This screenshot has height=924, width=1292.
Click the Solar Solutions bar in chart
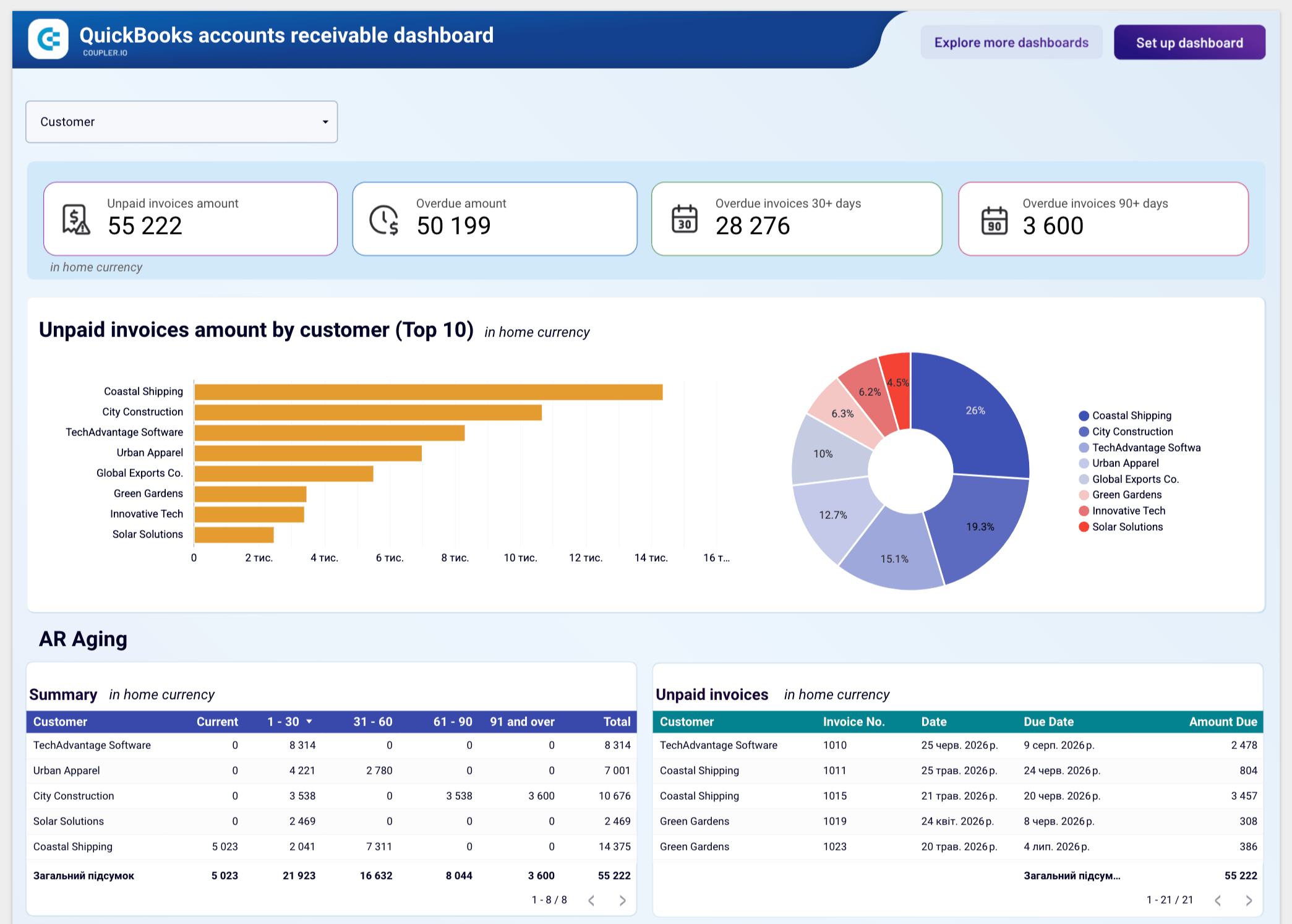coord(234,535)
